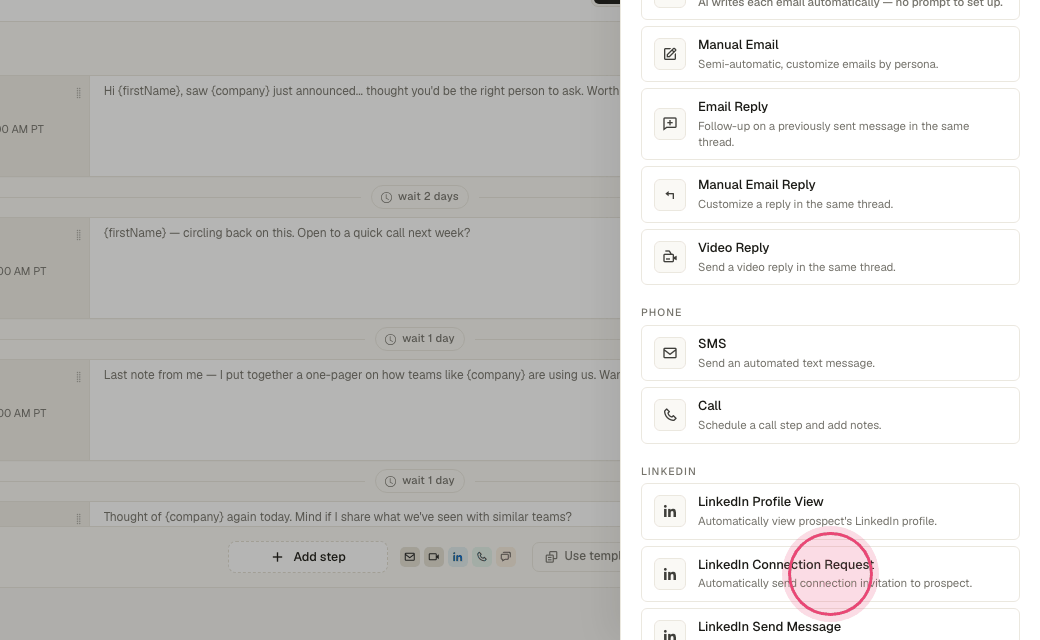This screenshot has width=1040, height=640.
Task: Click the blue LinkedIn quick-add icon
Action: [x=458, y=557]
